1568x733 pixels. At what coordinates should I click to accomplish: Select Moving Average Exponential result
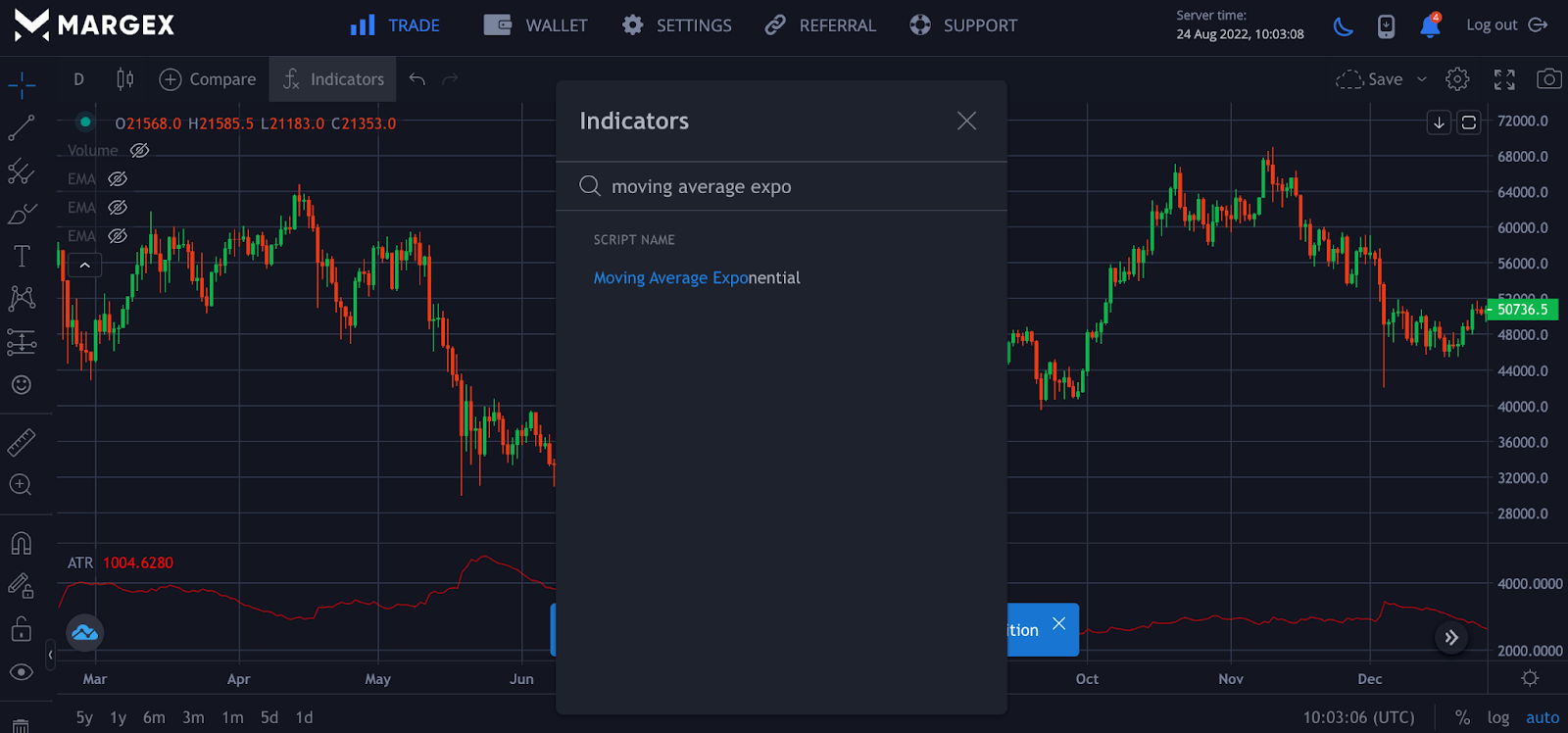click(x=697, y=278)
